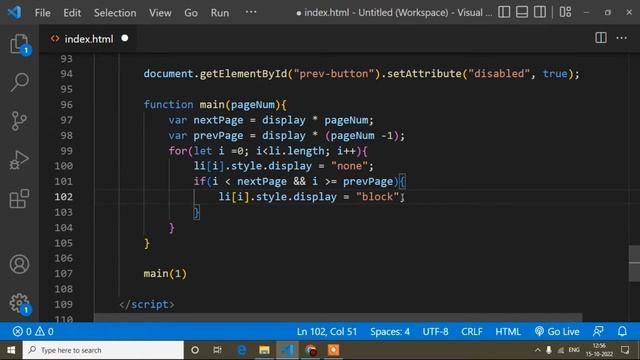Open the taskbar clock and date
Image resolution: width=640 pixels, height=360 pixels.
coord(599,350)
